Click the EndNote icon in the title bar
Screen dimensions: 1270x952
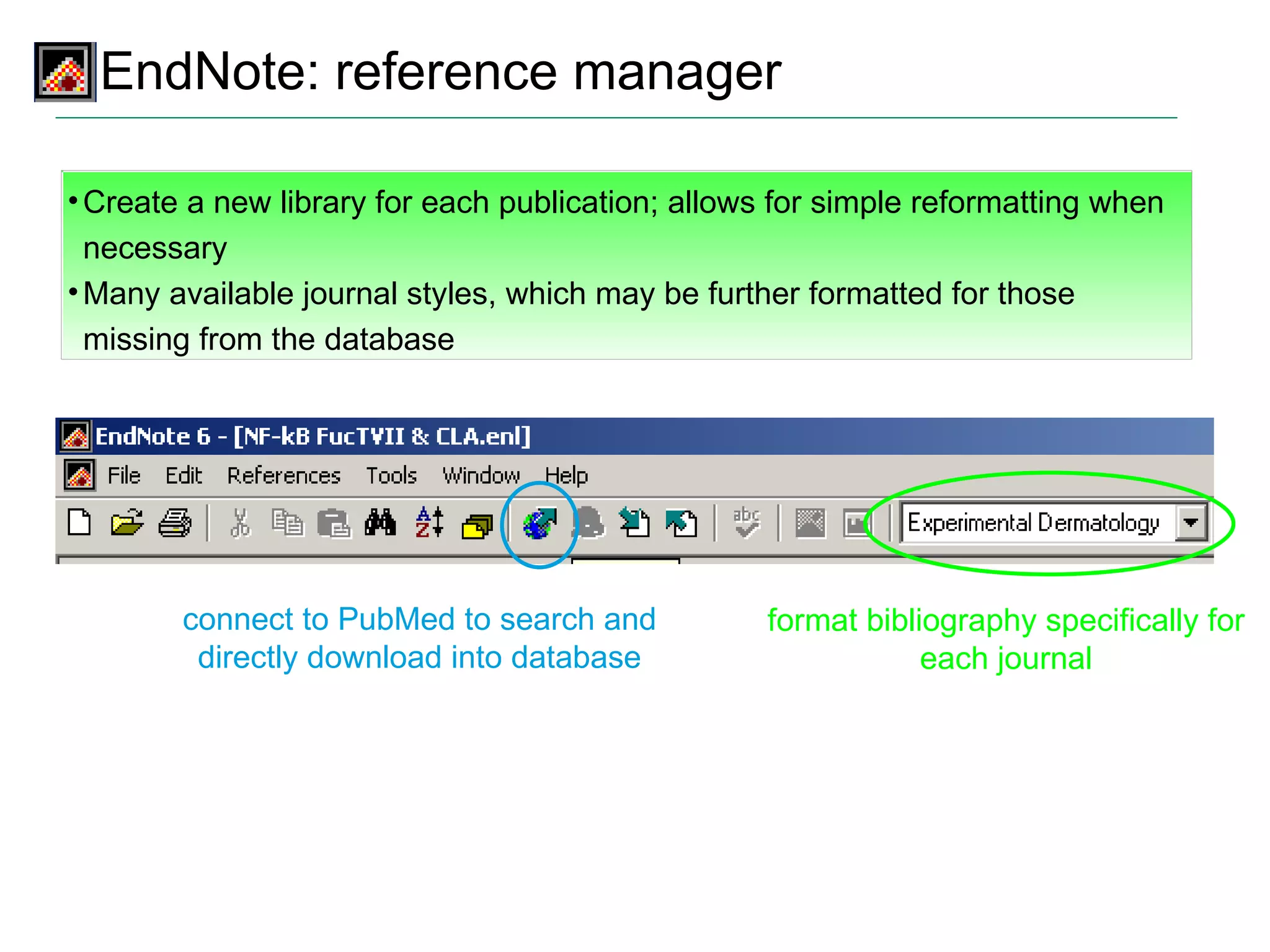[x=76, y=436]
